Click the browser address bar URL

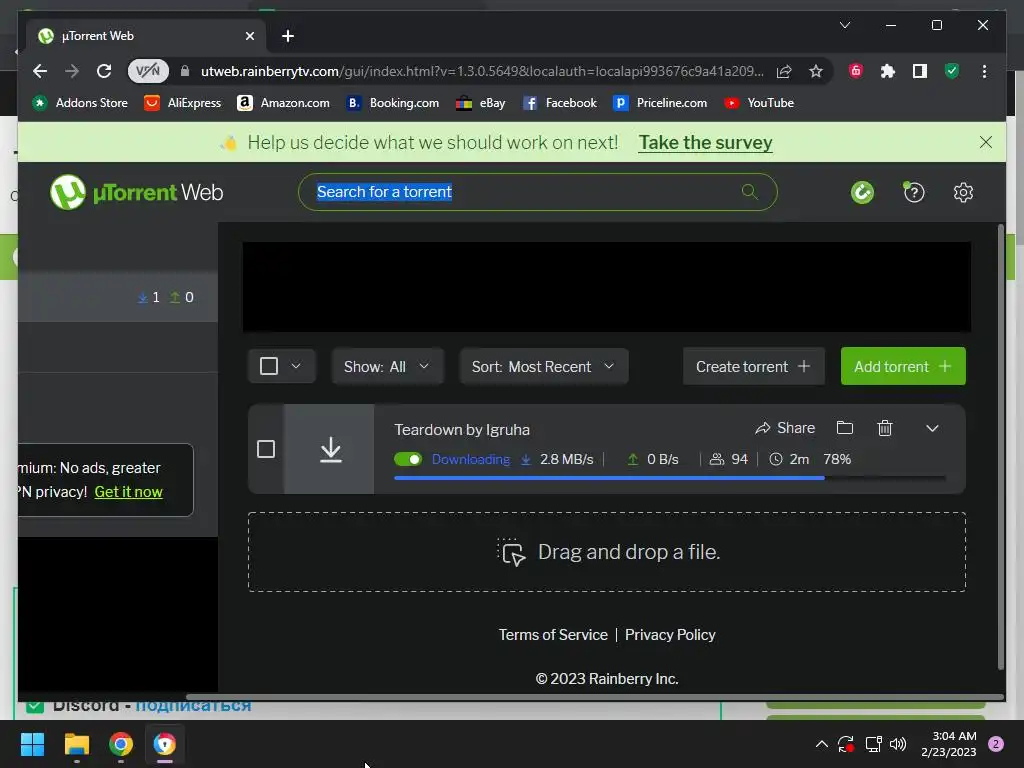click(482, 71)
